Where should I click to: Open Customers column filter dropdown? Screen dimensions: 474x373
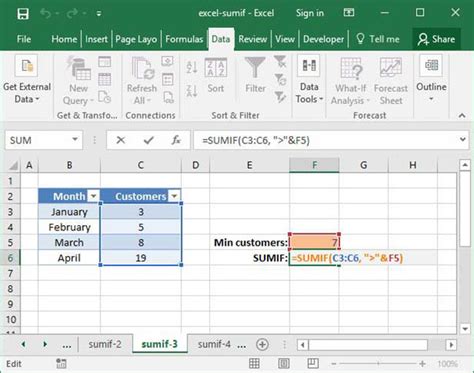pyautogui.click(x=174, y=196)
